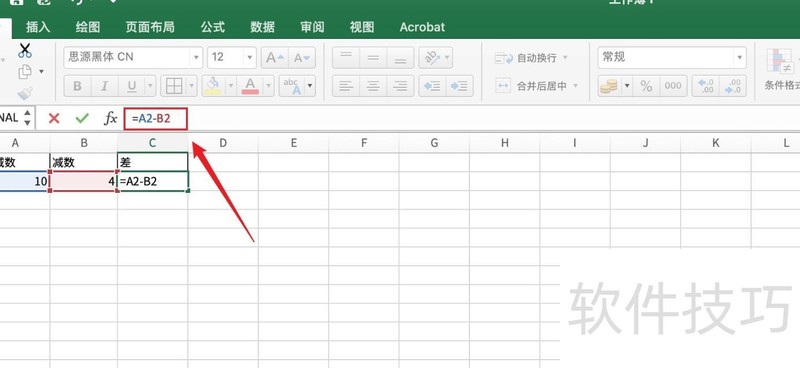Confirm formula with green checkmark
This screenshot has height=368, width=800.
(82, 118)
